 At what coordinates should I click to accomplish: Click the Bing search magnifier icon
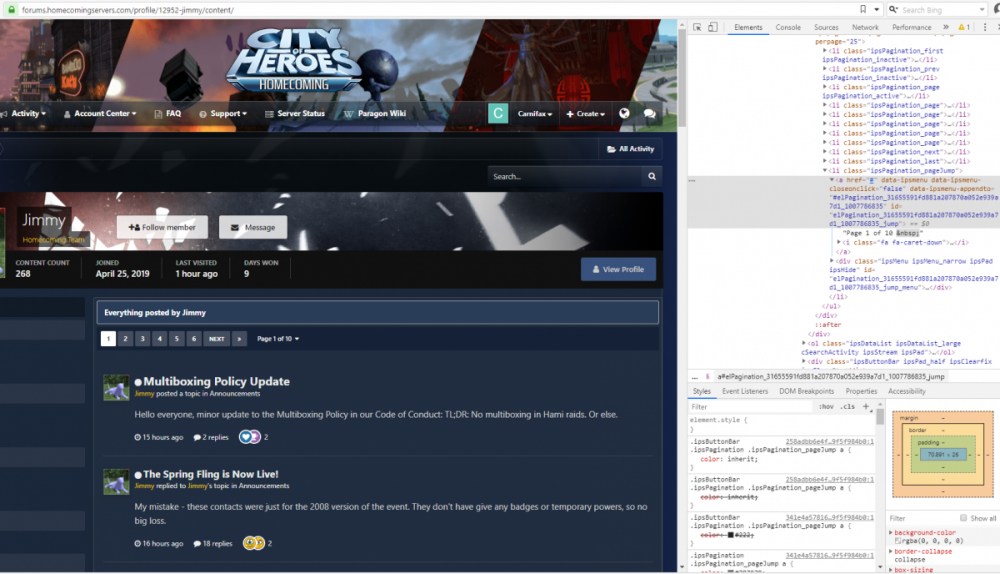(893, 10)
